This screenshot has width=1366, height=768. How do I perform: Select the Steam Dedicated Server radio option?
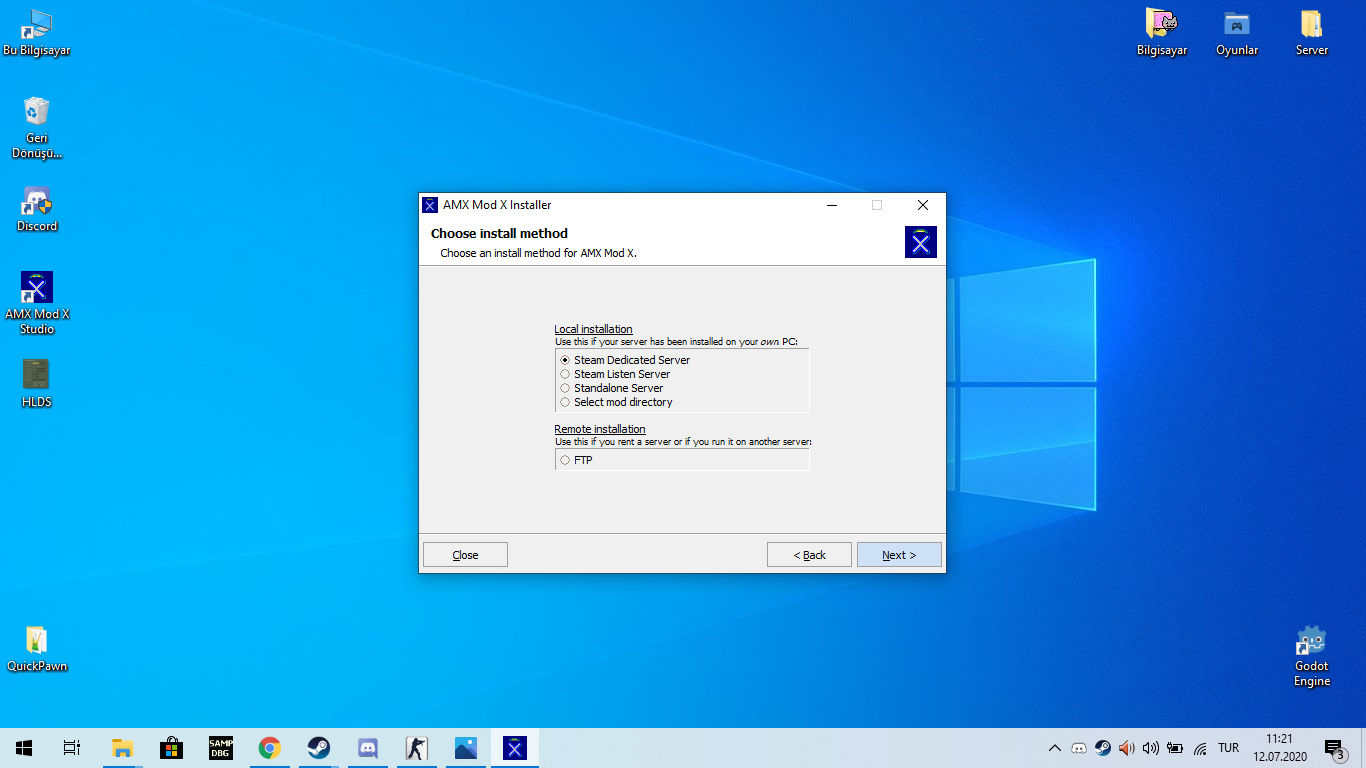565,360
